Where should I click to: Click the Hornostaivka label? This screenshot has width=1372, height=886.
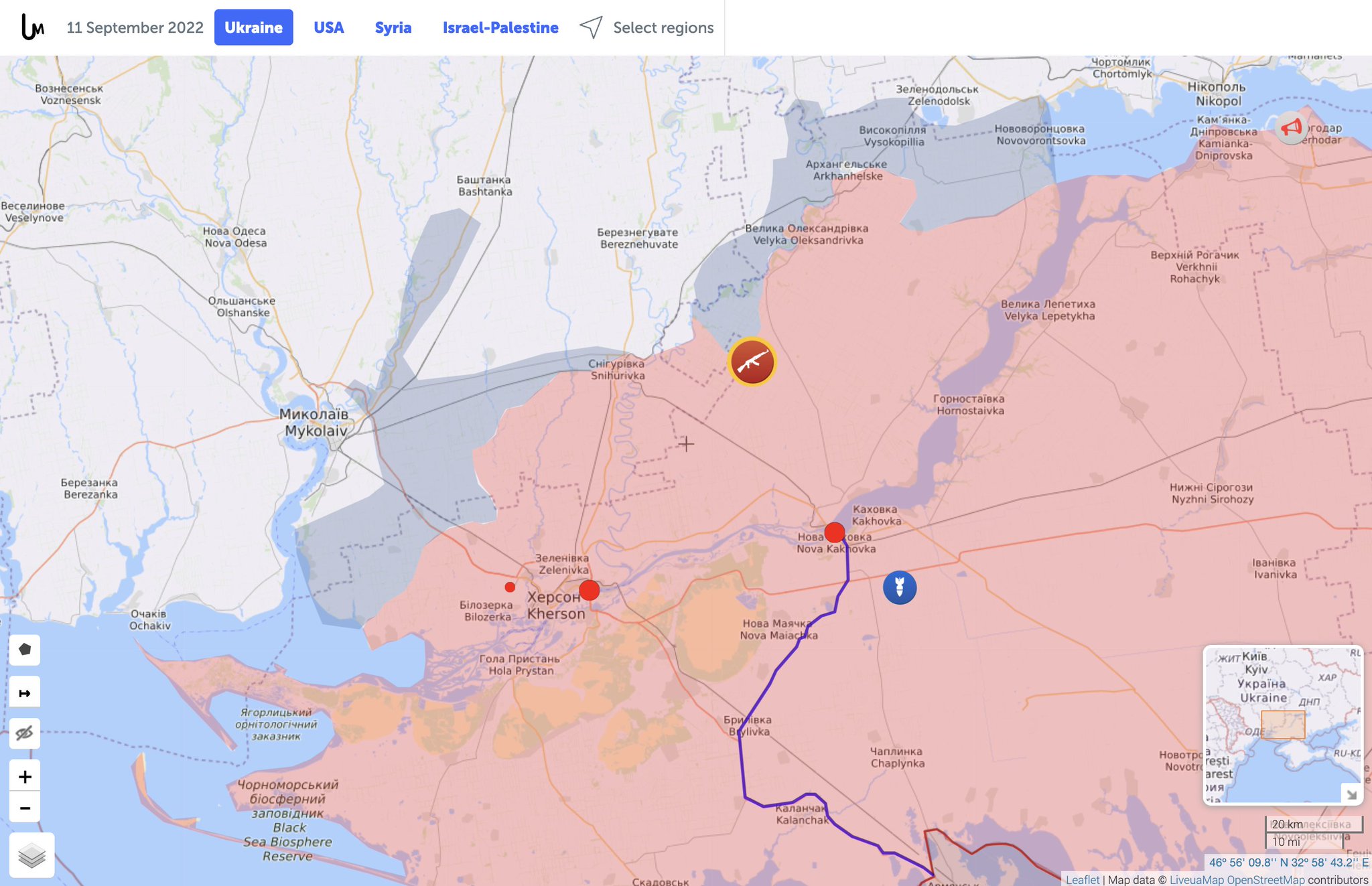[x=969, y=404]
